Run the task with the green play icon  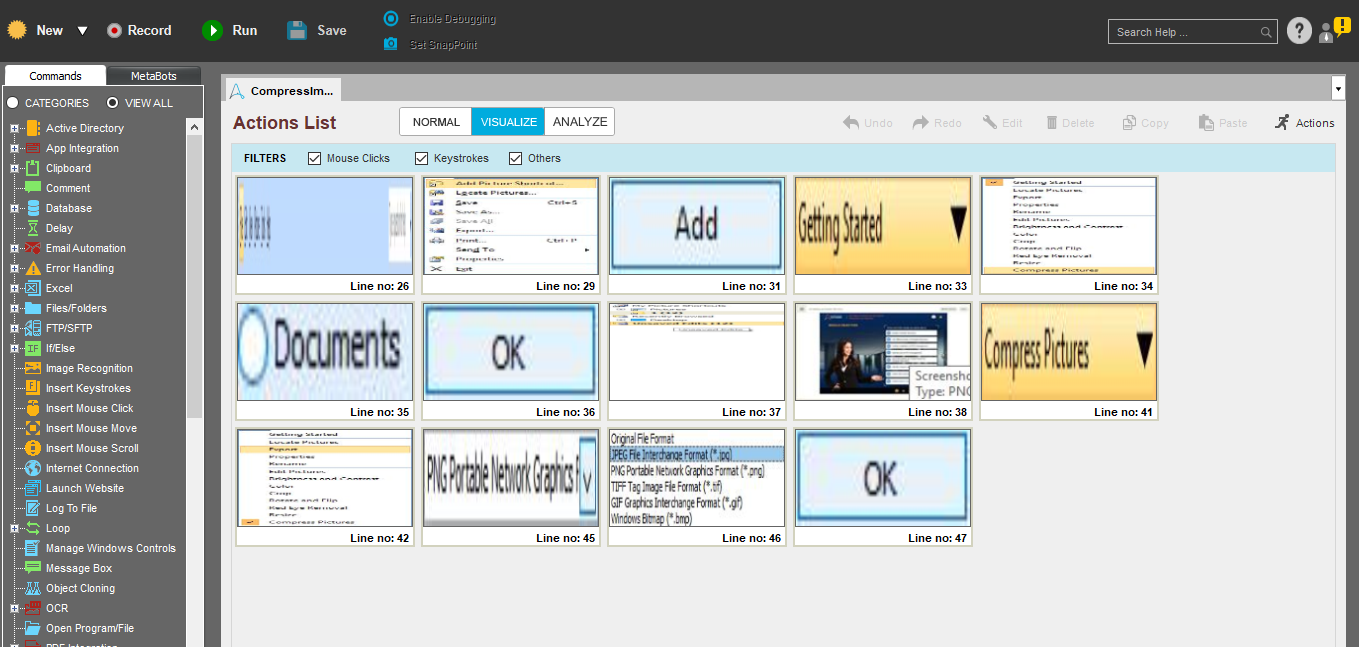coord(212,31)
